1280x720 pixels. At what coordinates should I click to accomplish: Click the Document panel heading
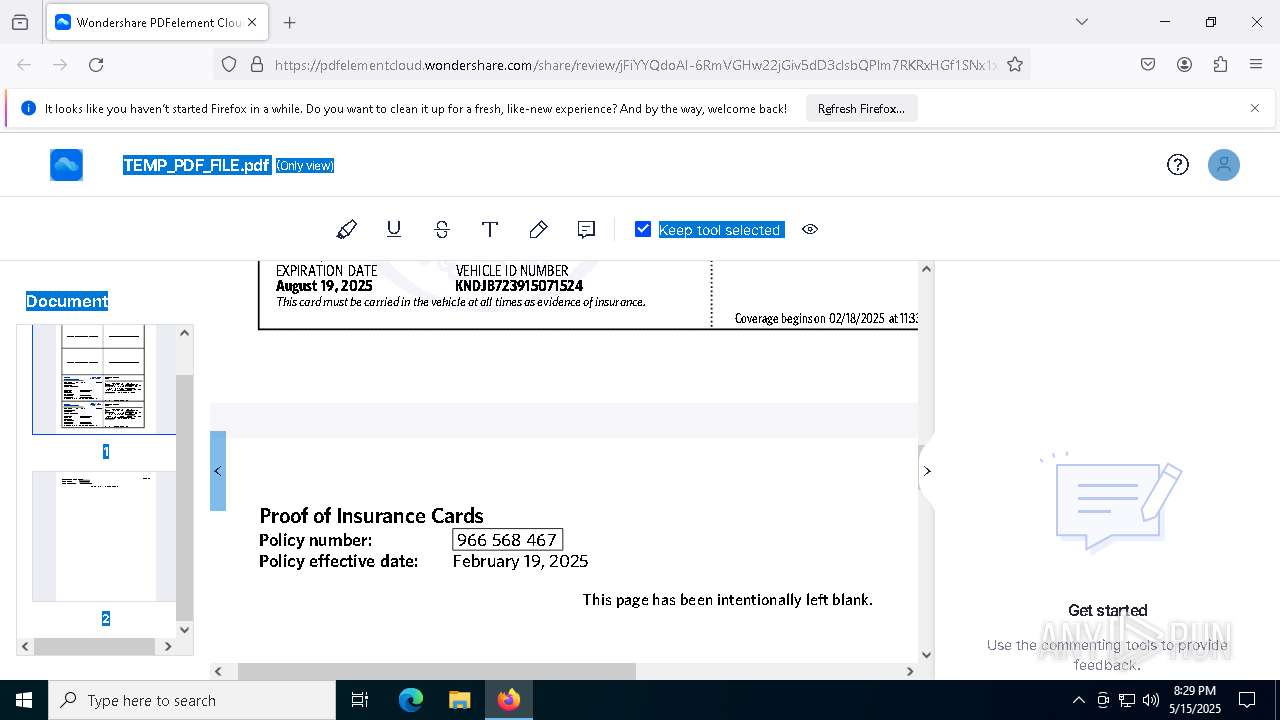67,301
